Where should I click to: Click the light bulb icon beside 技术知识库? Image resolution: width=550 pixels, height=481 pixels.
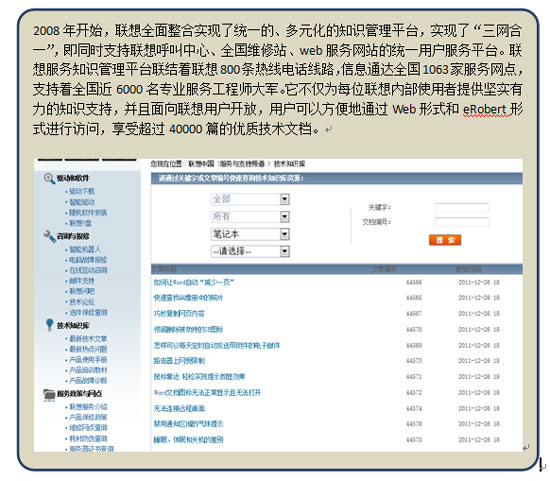(x=50, y=325)
